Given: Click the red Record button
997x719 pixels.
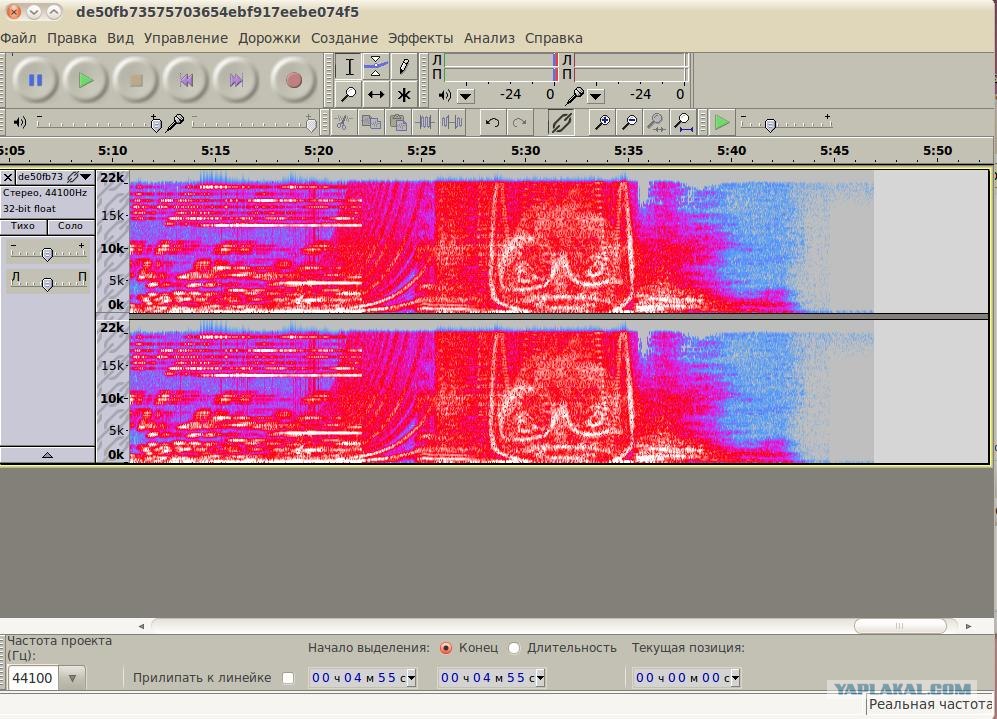Looking at the screenshot, I should pos(293,80).
